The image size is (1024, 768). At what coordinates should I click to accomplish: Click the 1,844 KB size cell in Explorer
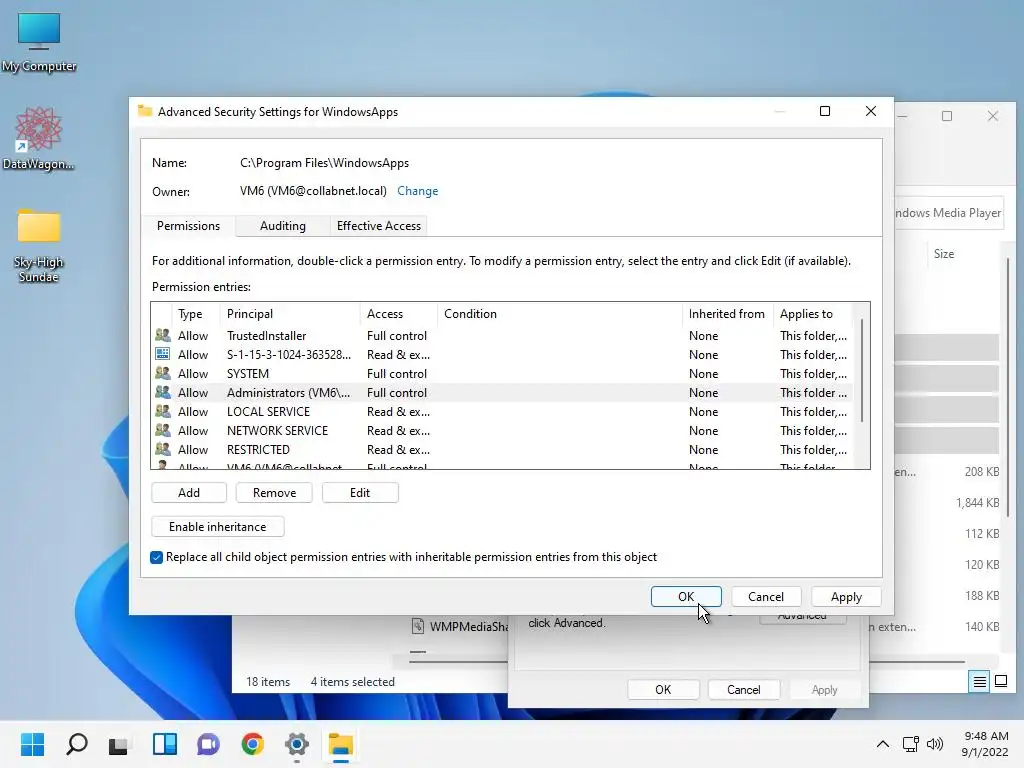pos(978,503)
